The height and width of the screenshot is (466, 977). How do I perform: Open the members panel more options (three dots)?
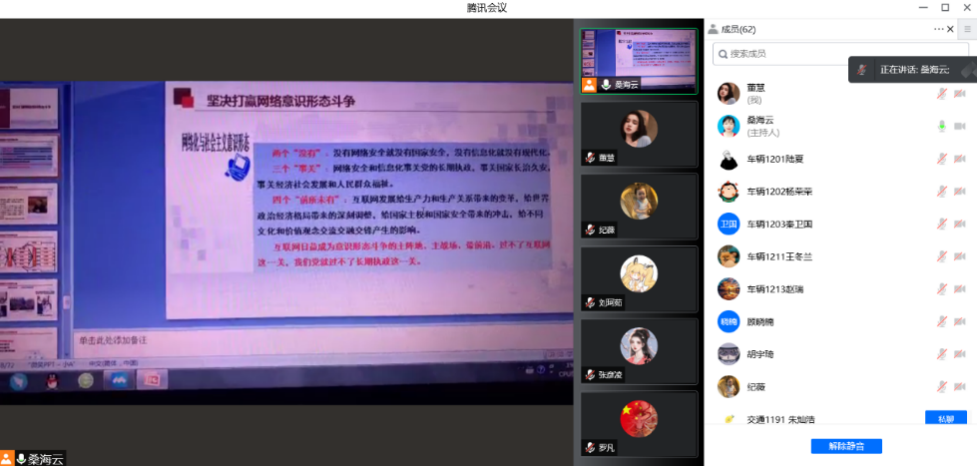coord(938,29)
